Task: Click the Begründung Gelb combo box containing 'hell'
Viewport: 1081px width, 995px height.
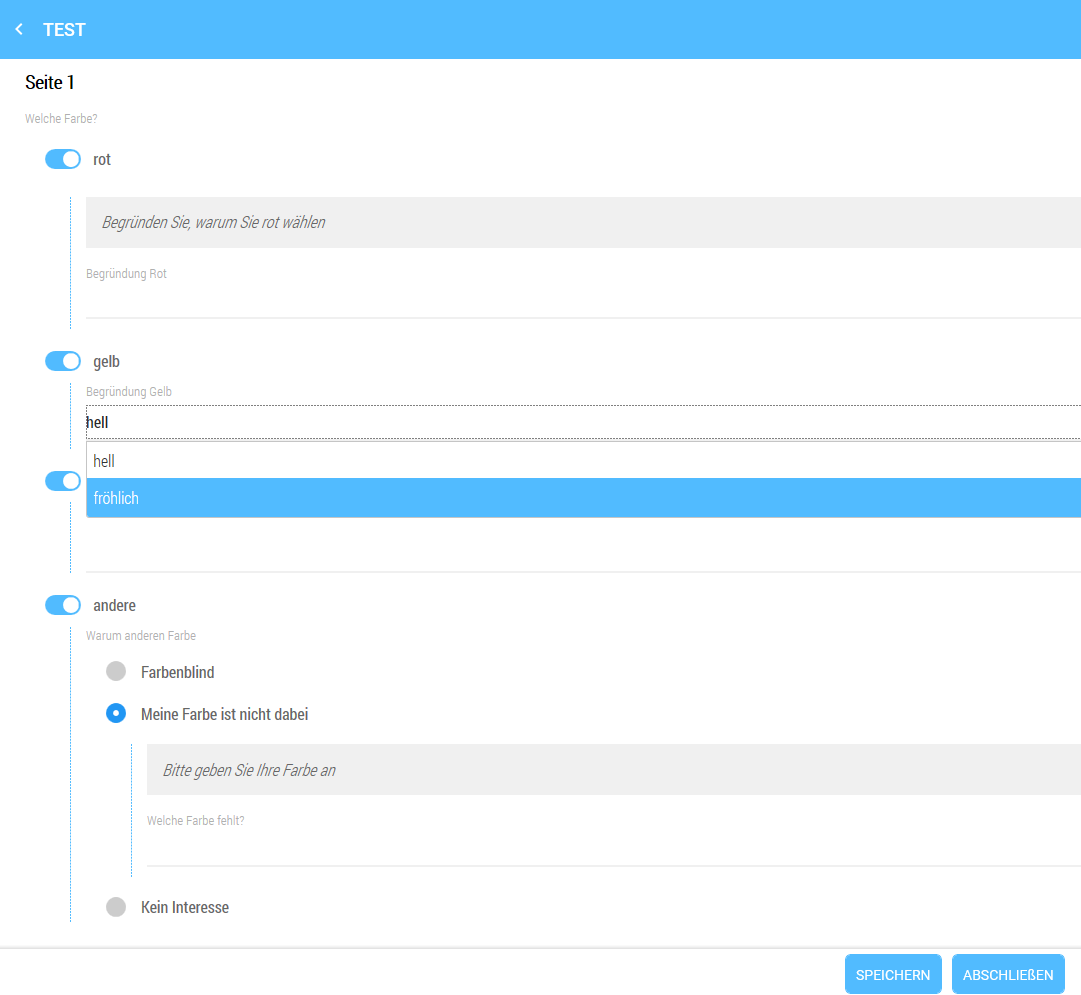Action: [583, 422]
